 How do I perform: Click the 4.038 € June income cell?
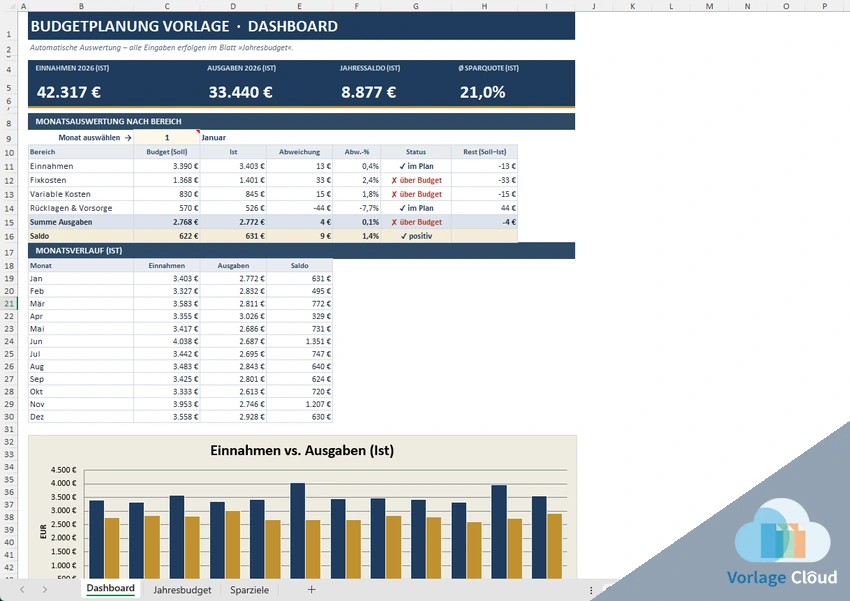tap(166, 341)
